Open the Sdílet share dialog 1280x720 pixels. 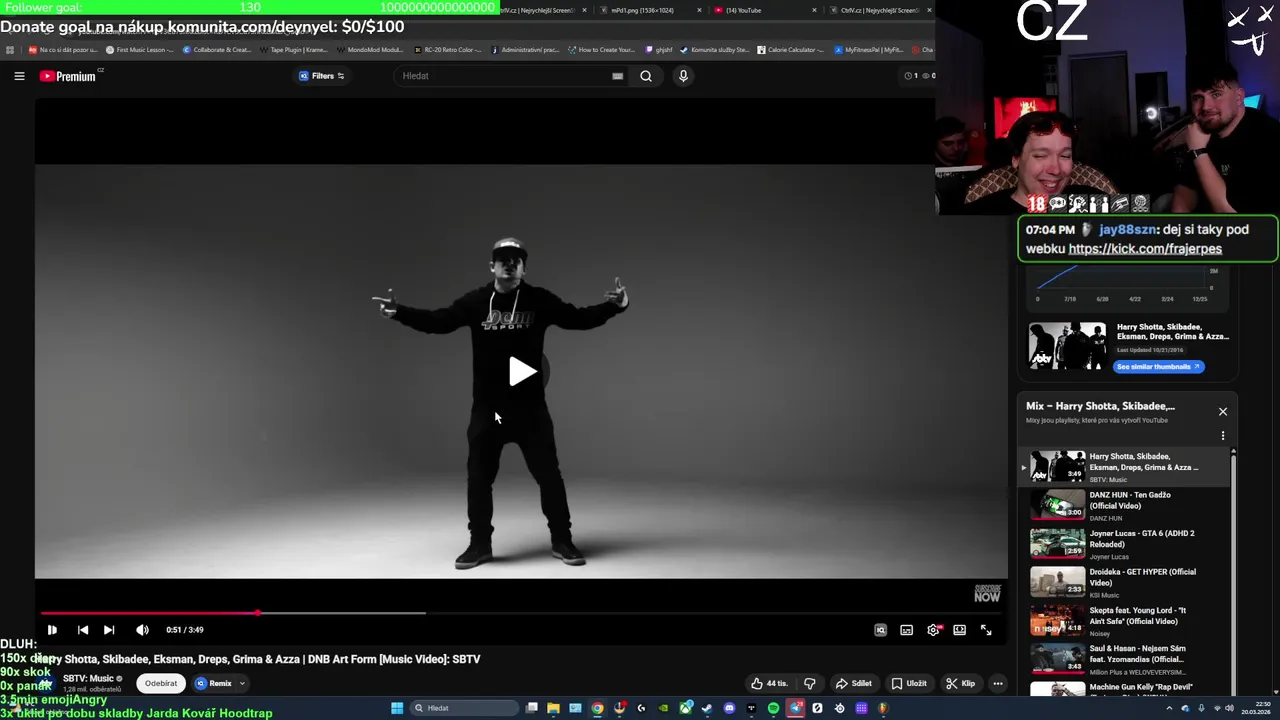click(x=854, y=684)
